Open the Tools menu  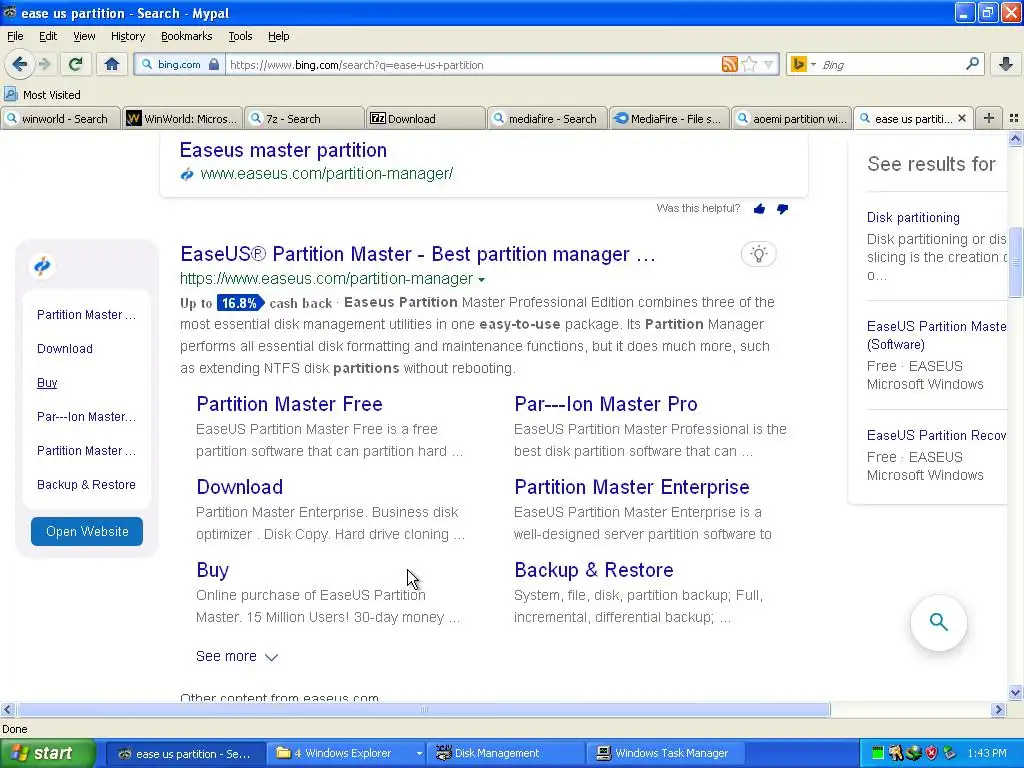pos(240,36)
